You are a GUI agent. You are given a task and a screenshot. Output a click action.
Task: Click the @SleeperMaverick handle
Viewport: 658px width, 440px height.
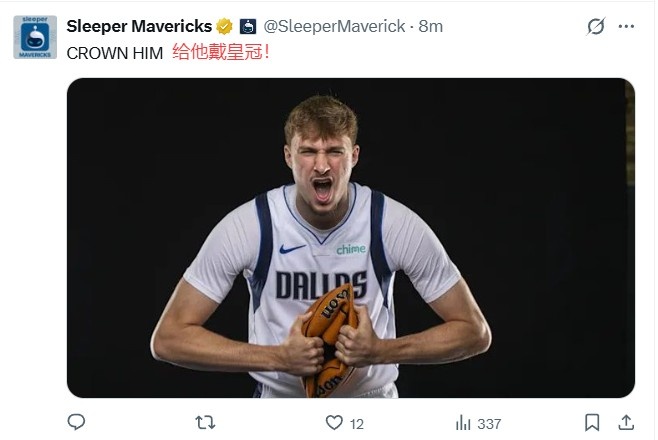[335, 26]
